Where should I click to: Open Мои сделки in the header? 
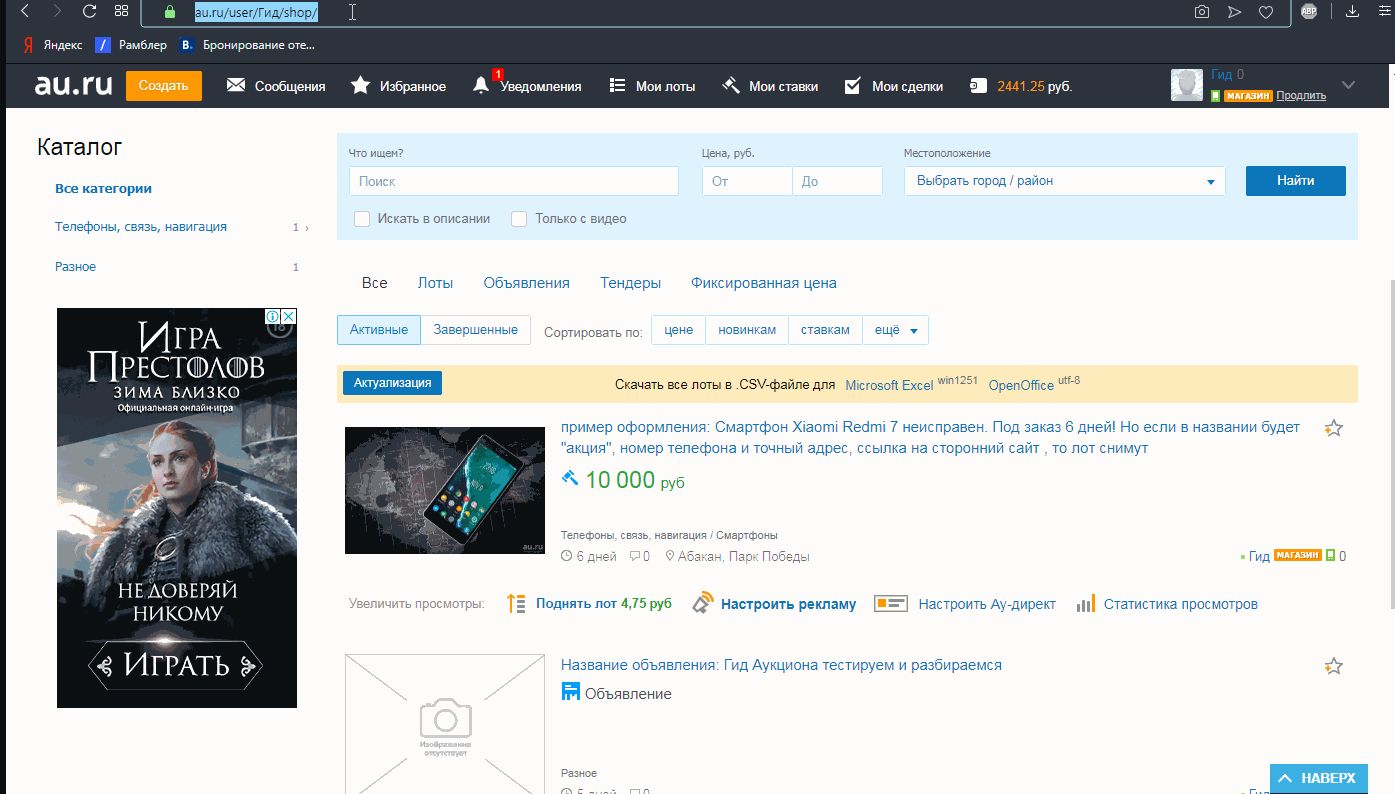tap(893, 86)
